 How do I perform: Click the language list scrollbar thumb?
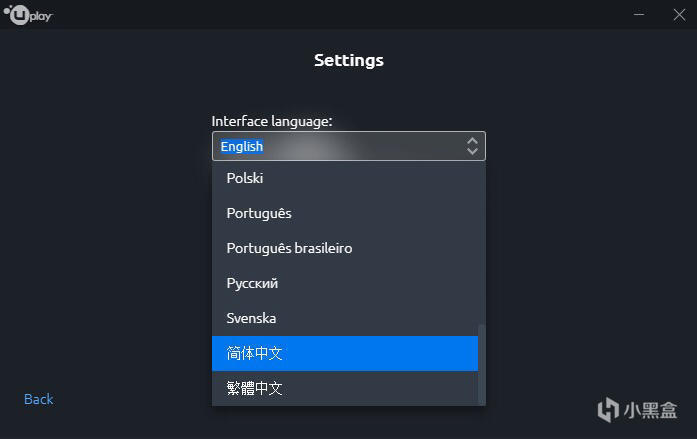(482, 362)
